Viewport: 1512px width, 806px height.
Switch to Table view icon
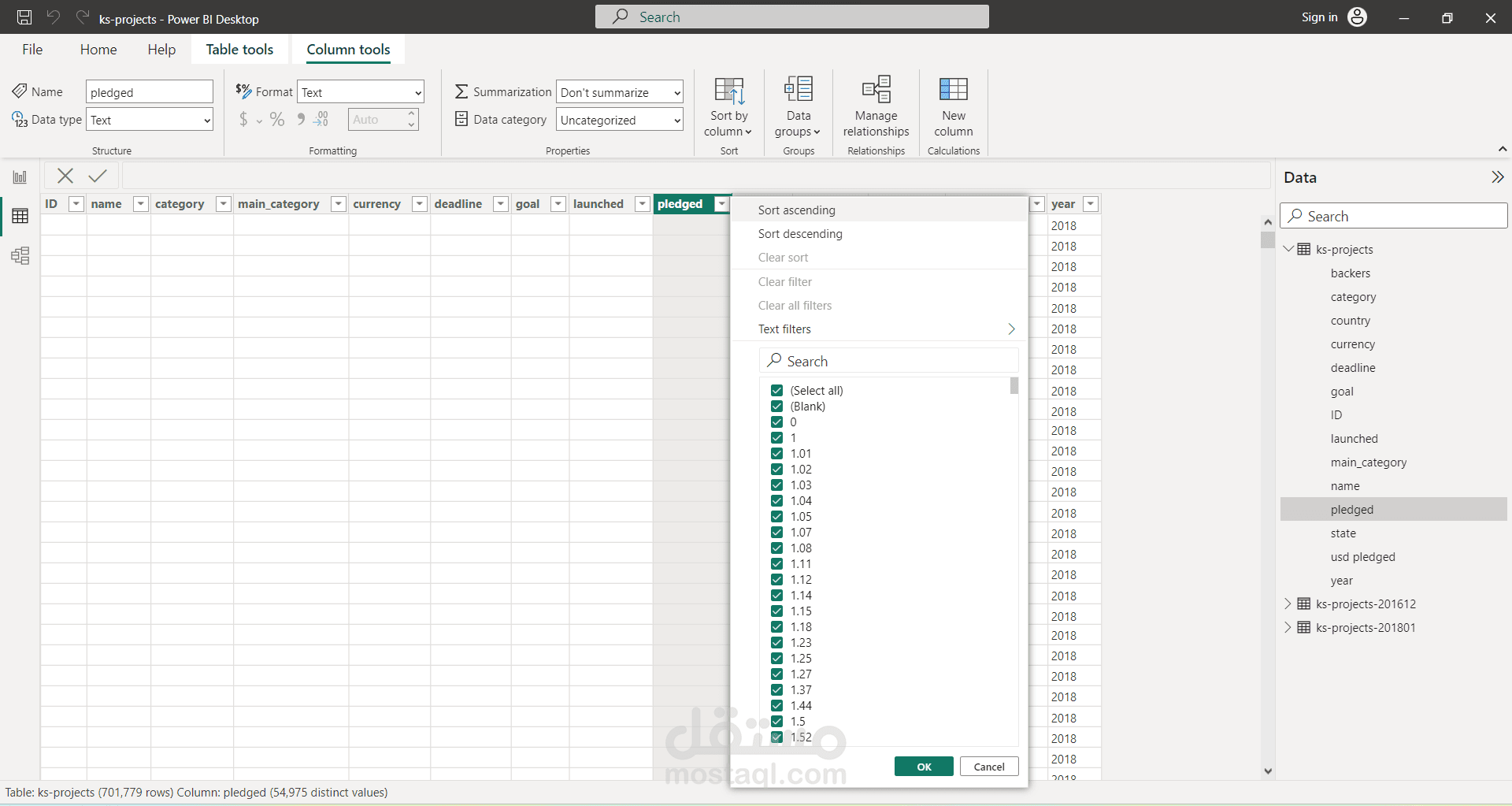[20, 216]
